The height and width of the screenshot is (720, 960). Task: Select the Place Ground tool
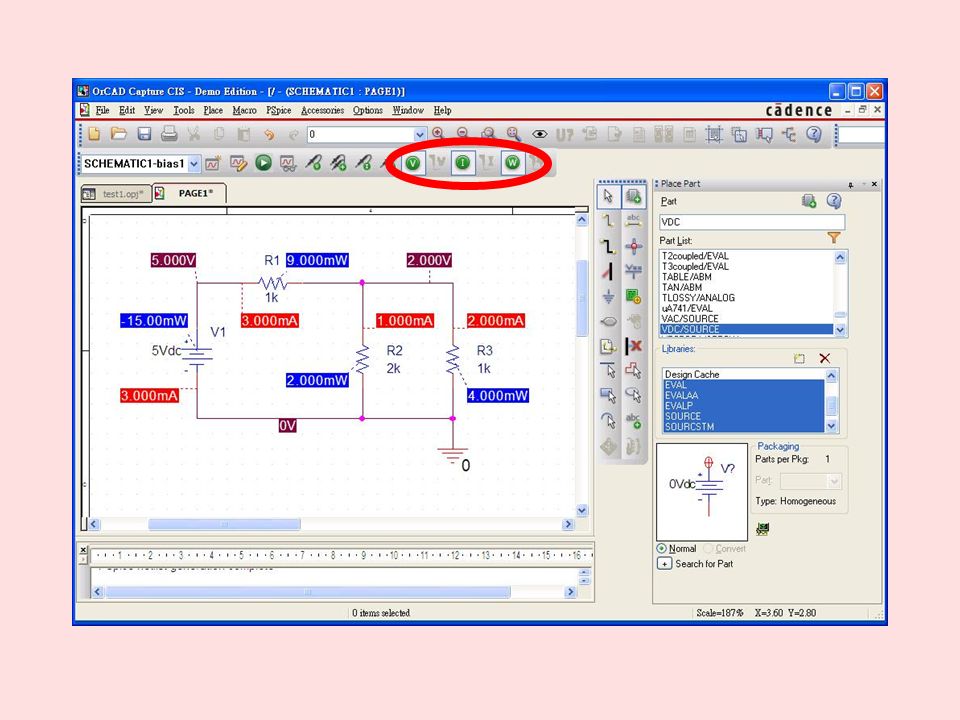pyautogui.click(x=608, y=296)
